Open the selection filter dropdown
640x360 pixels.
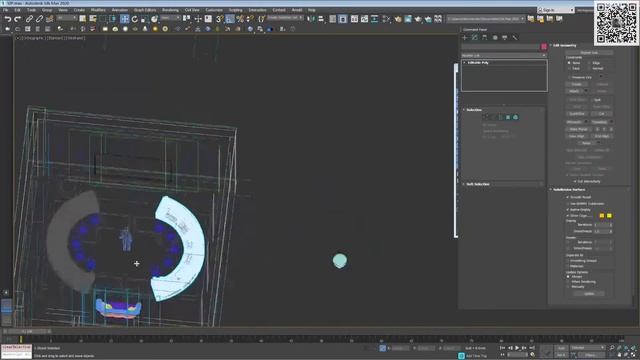pos(67,18)
